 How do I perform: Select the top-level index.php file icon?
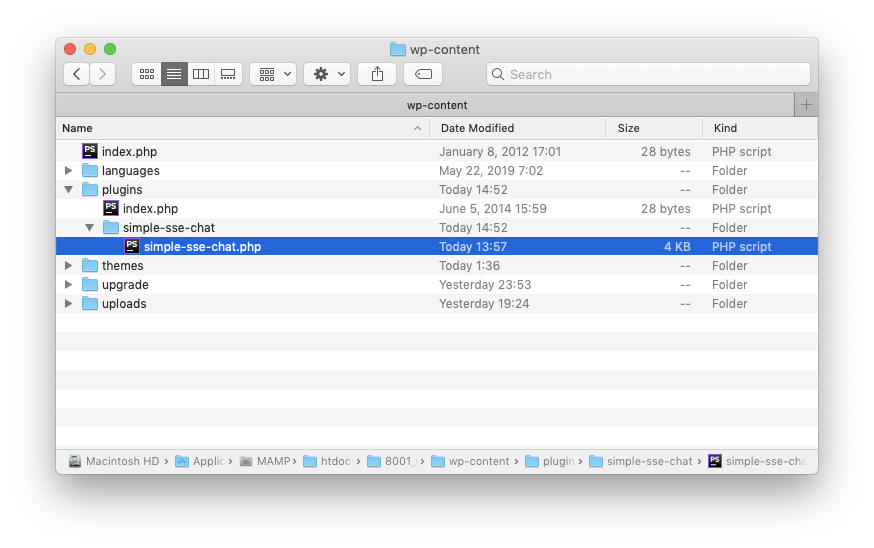(90, 151)
